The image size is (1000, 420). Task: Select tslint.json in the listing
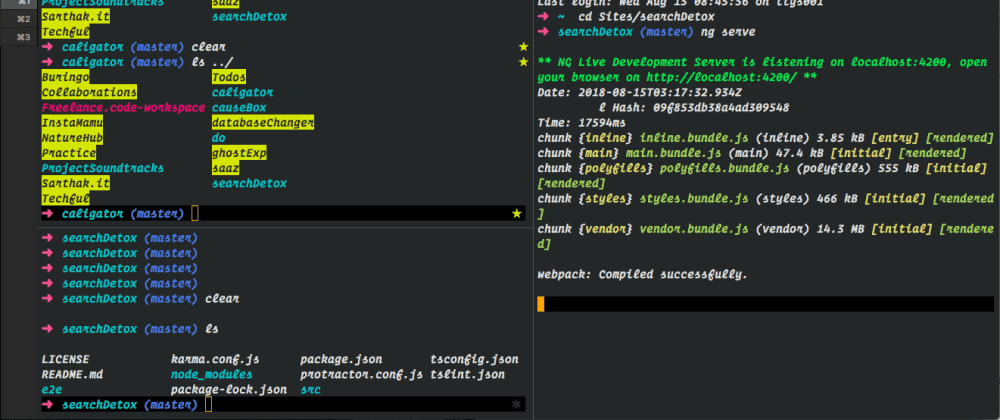(467, 375)
